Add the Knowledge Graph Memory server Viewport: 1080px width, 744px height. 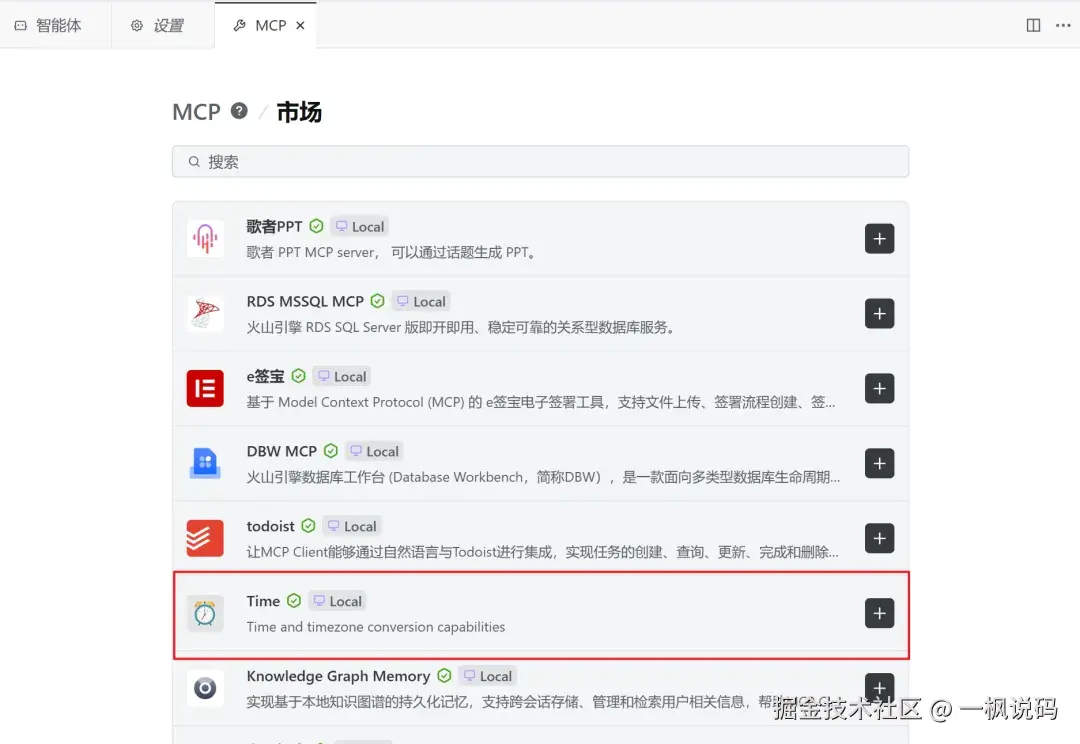coord(880,688)
